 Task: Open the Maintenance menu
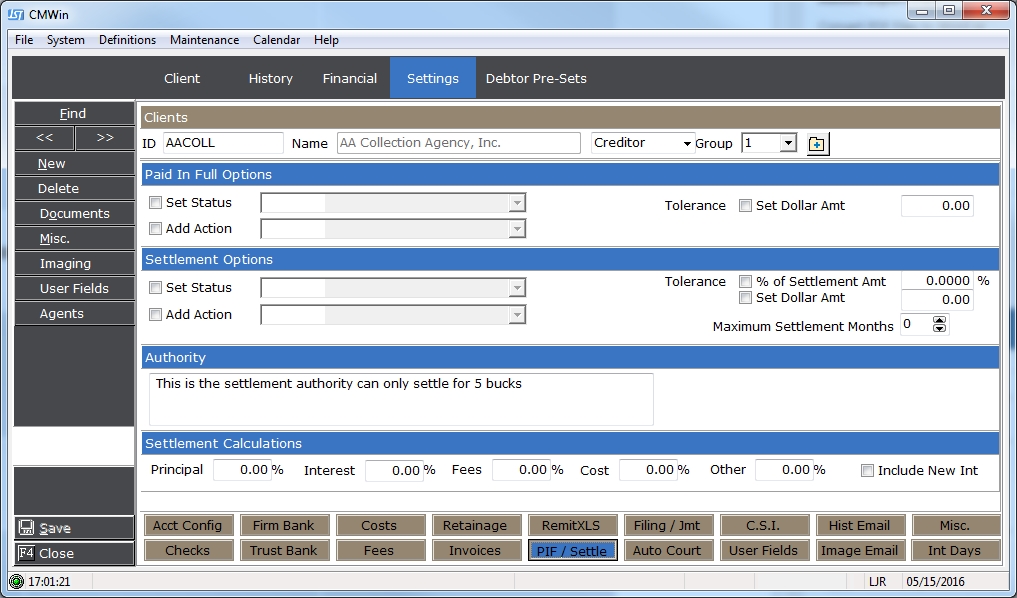pos(204,40)
